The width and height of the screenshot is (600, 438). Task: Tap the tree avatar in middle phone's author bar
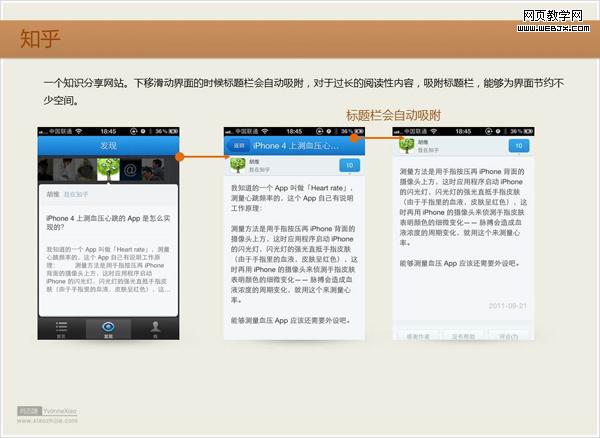pos(240,165)
